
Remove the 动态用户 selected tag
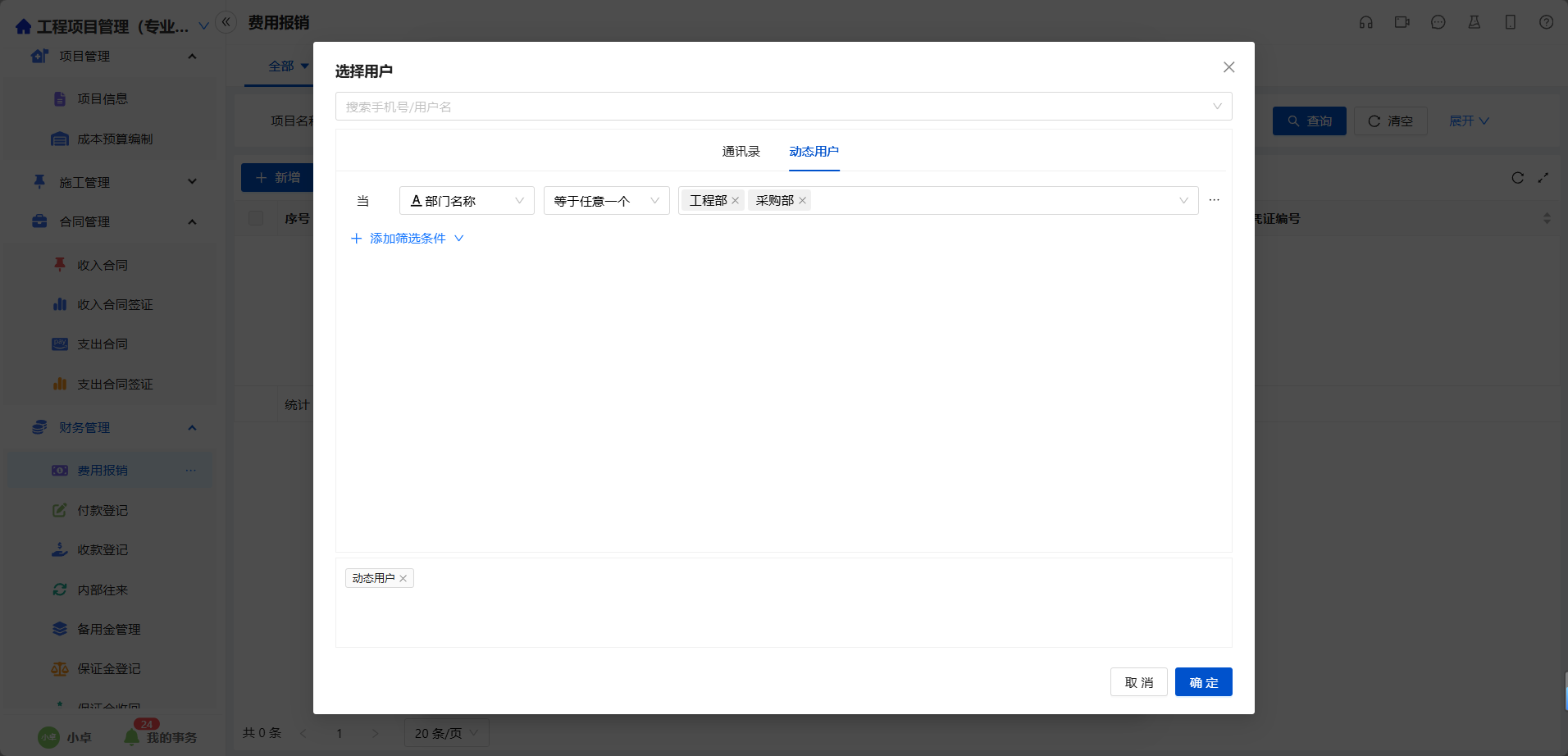[403, 579]
